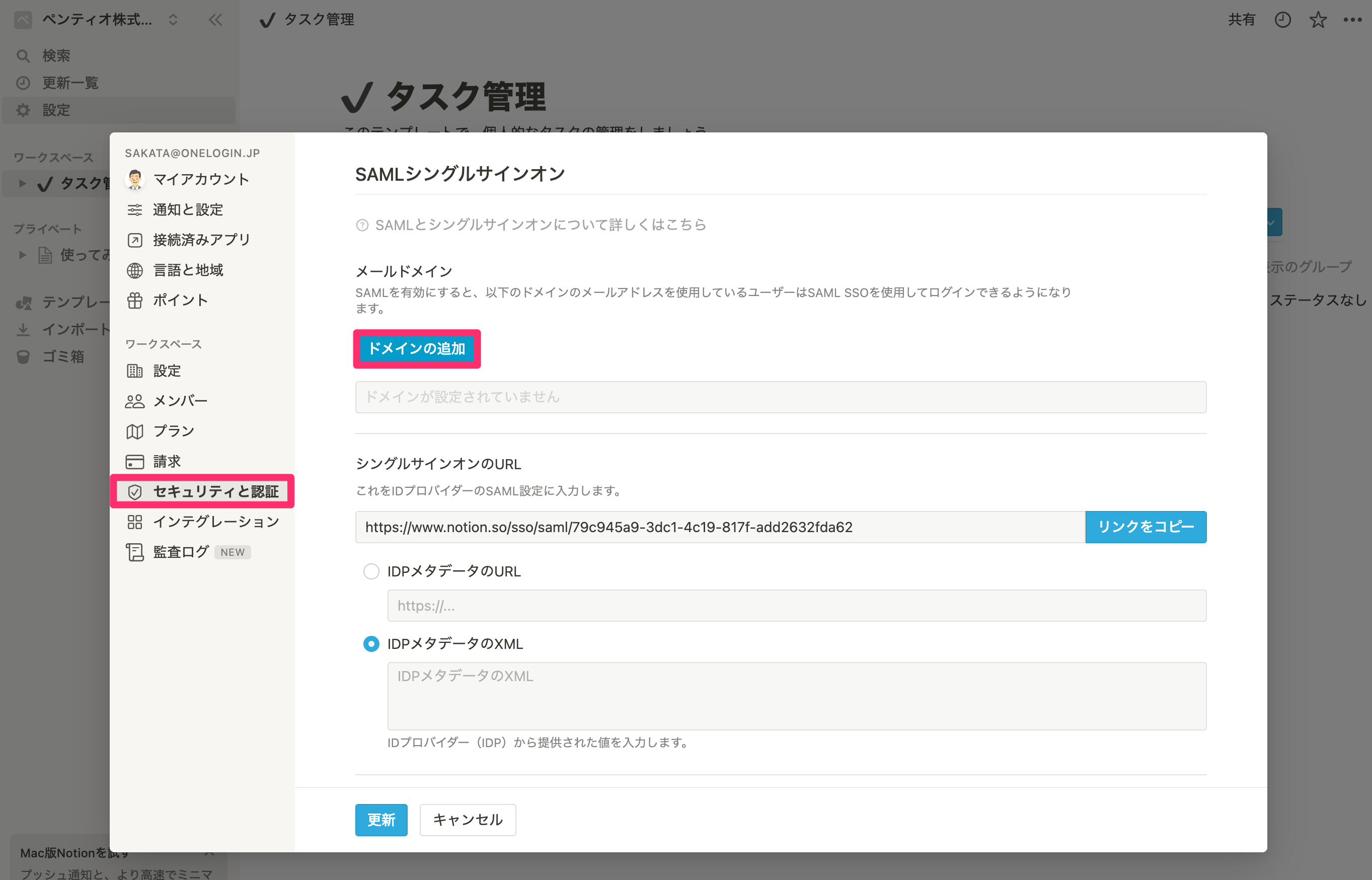Collapse sidebar with the double-chevron icon
Viewport: 1372px width, 880px height.
tap(215, 20)
